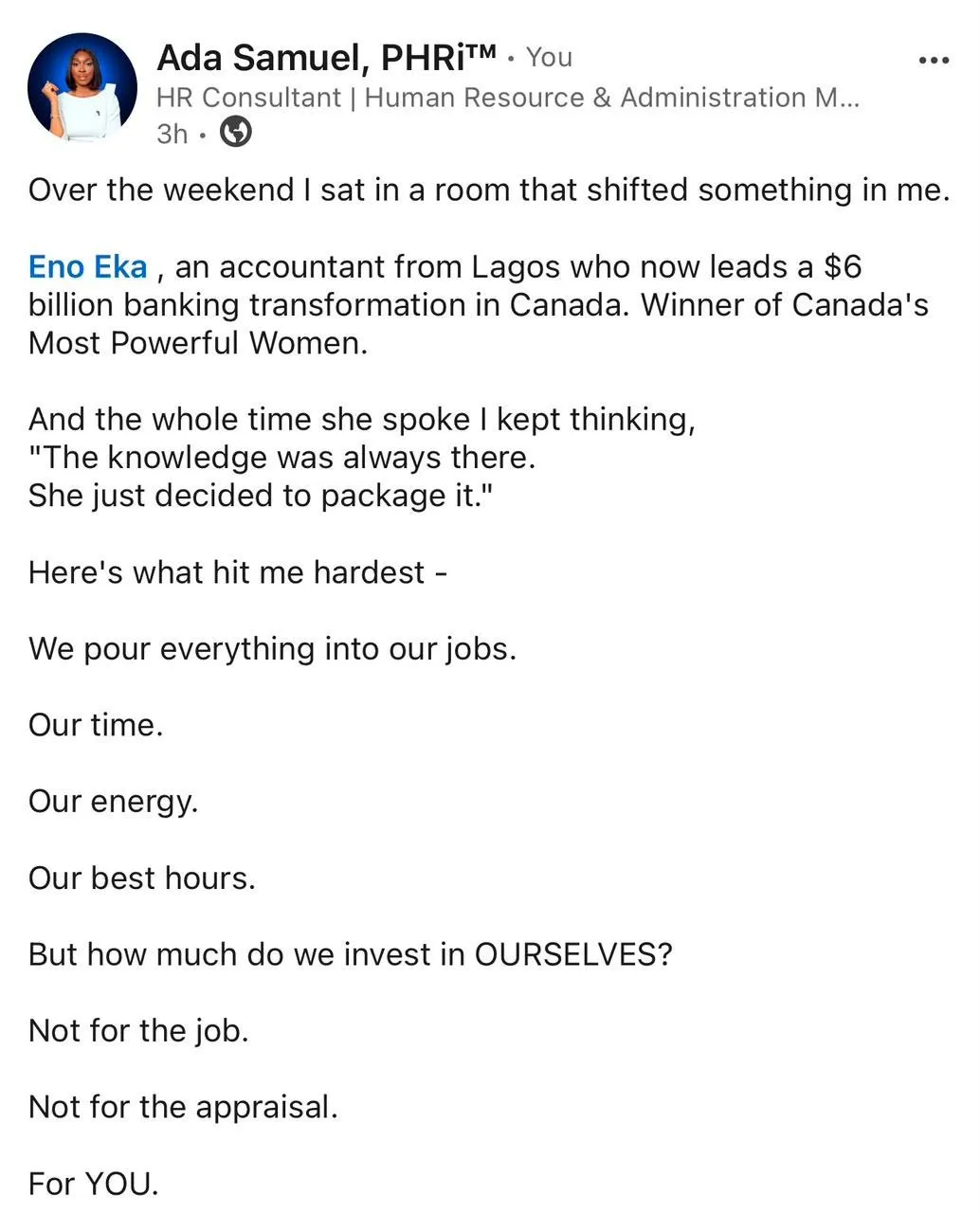
Task: Click "But how much do we invest in OURSELVES?"
Action: (351, 954)
